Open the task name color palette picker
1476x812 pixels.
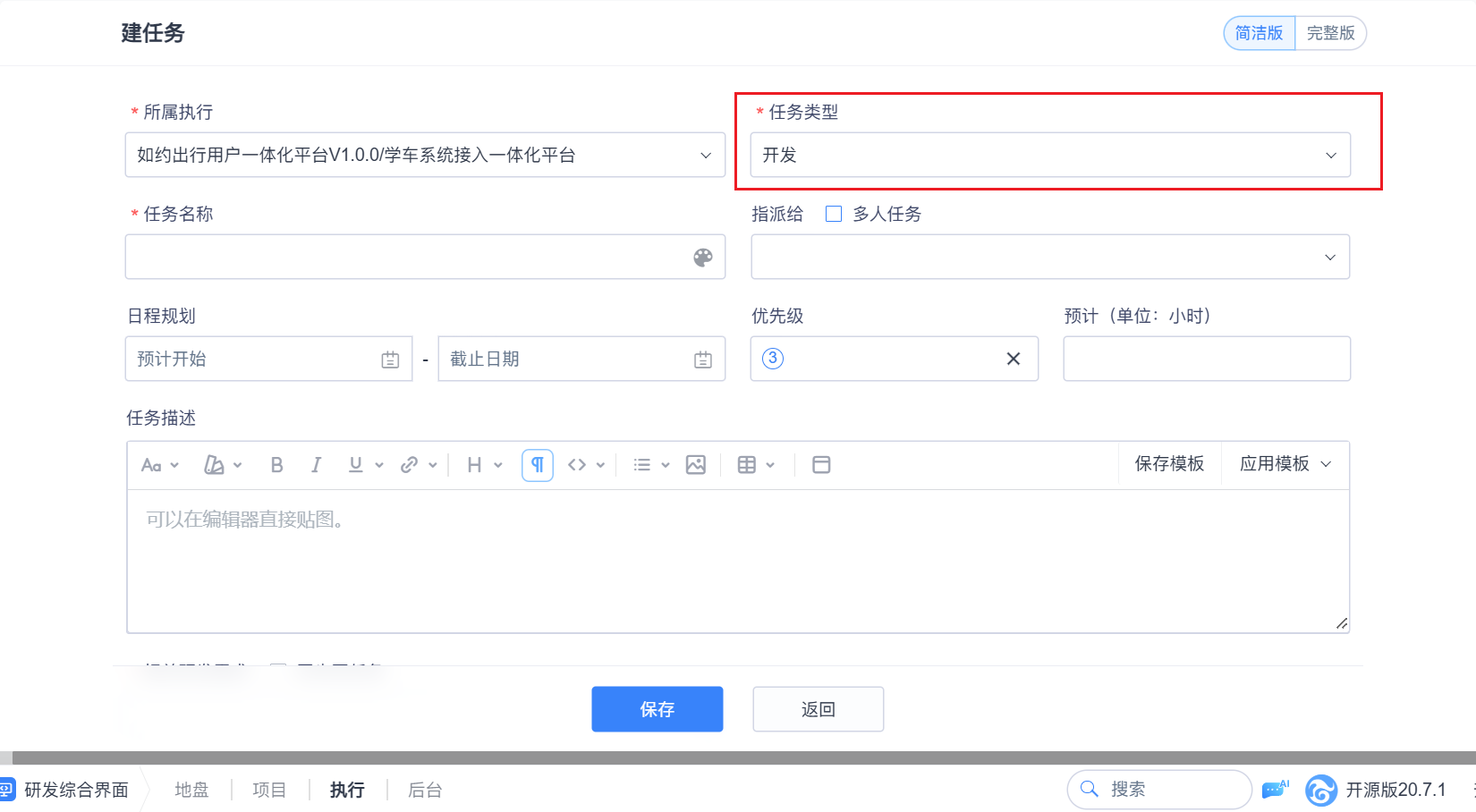[703, 258]
